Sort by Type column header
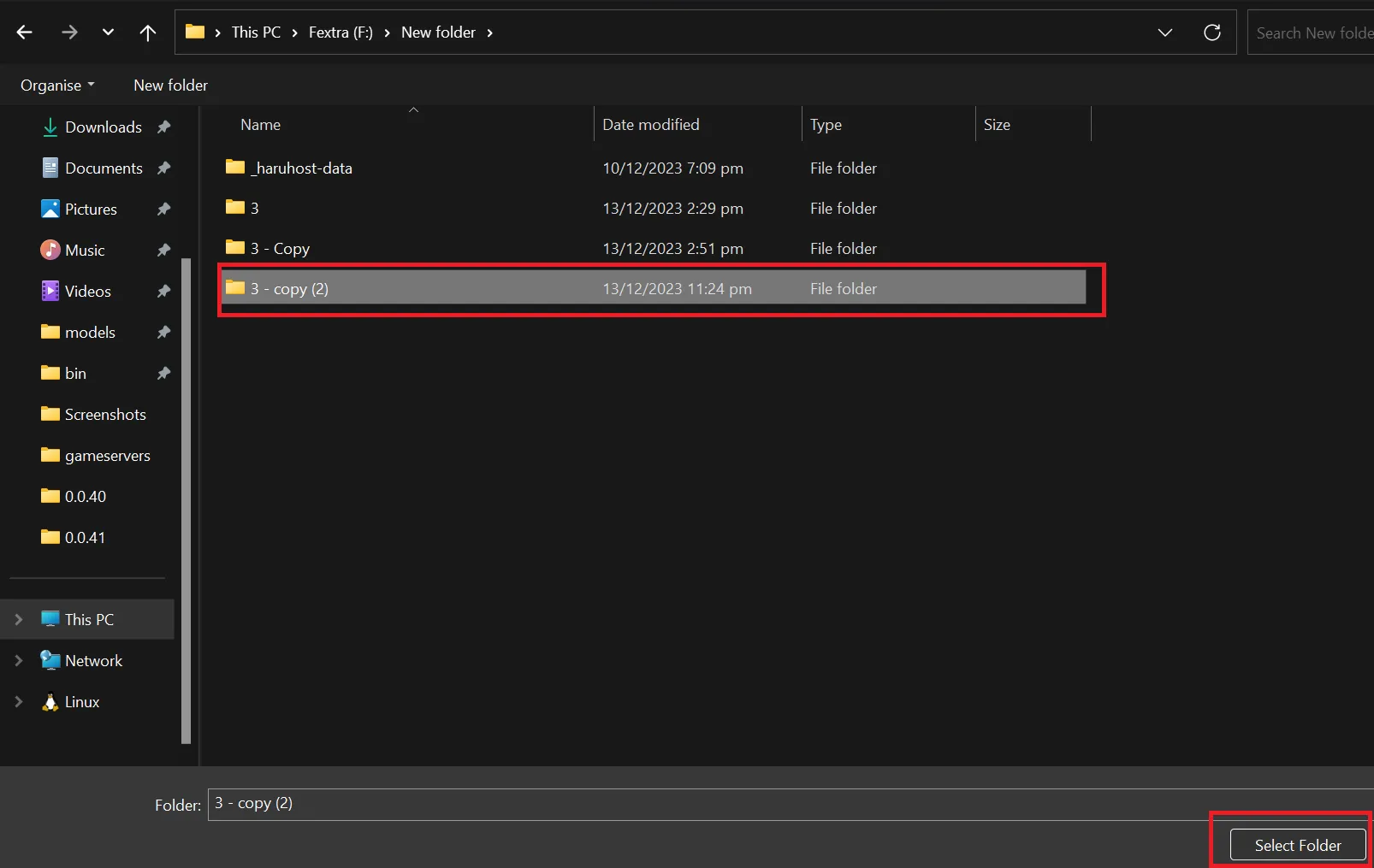The image size is (1374, 868). [x=826, y=125]
